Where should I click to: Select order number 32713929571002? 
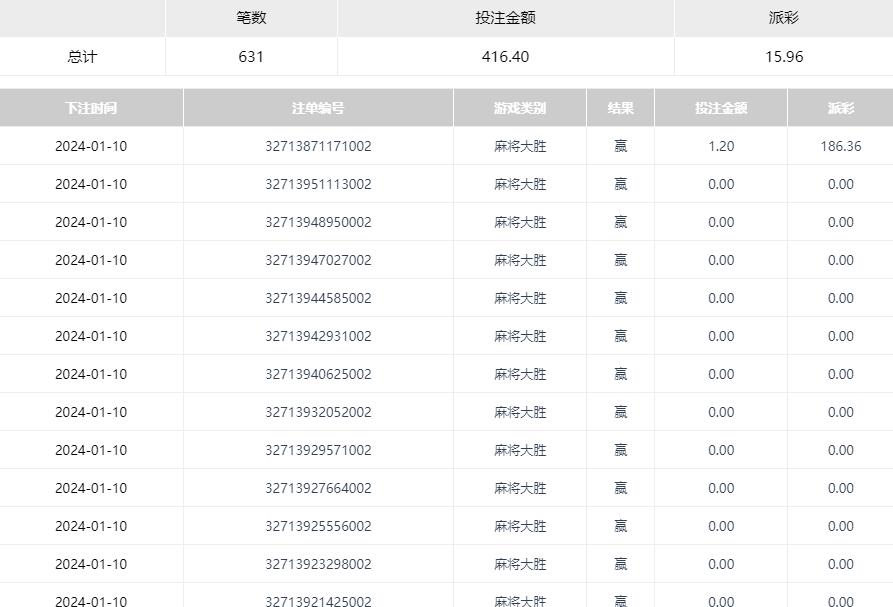318,450
